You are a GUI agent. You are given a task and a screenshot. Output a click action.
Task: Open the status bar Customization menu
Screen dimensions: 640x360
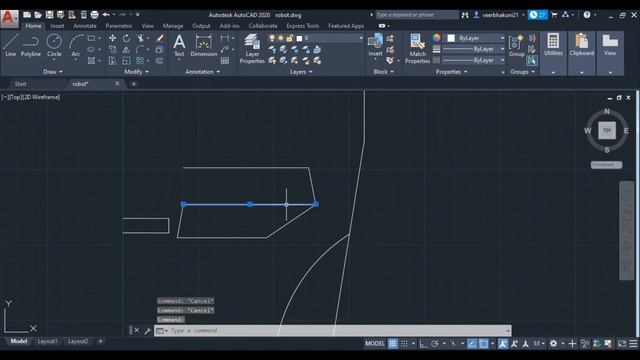633,344
